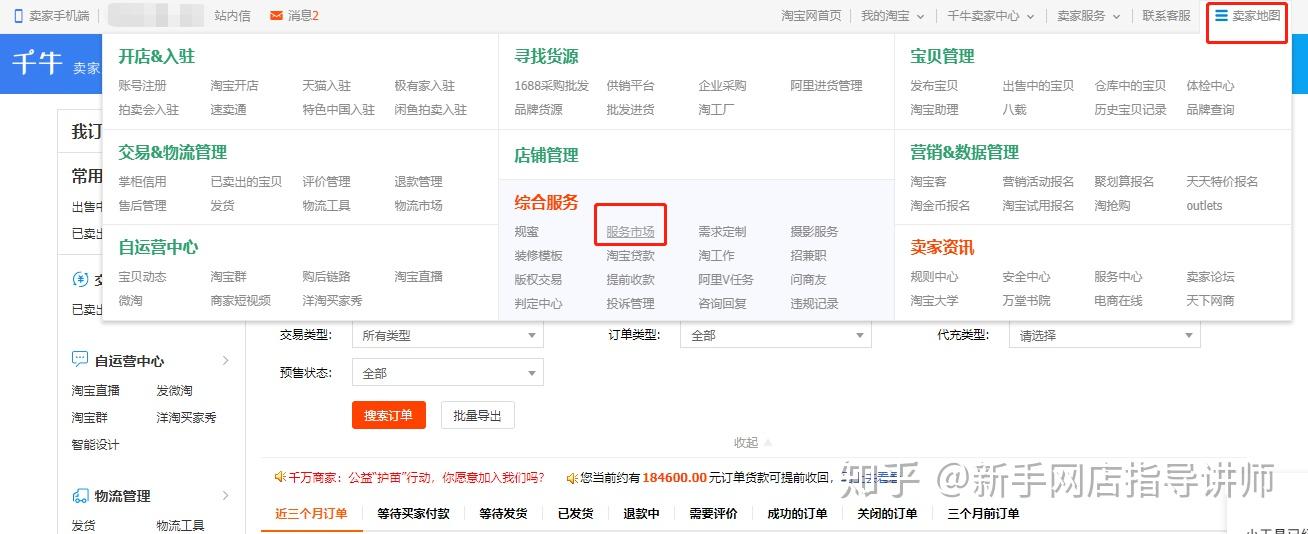This screenshot has width=1308, height=534.
Task: Open 天天特价报名 link
Action: (x=1222, y=182)
